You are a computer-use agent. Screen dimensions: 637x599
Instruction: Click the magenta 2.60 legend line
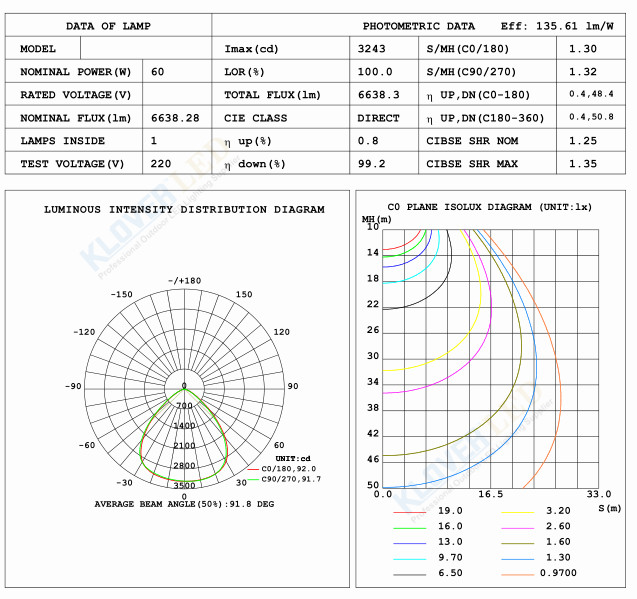click(x=518, y=528)
